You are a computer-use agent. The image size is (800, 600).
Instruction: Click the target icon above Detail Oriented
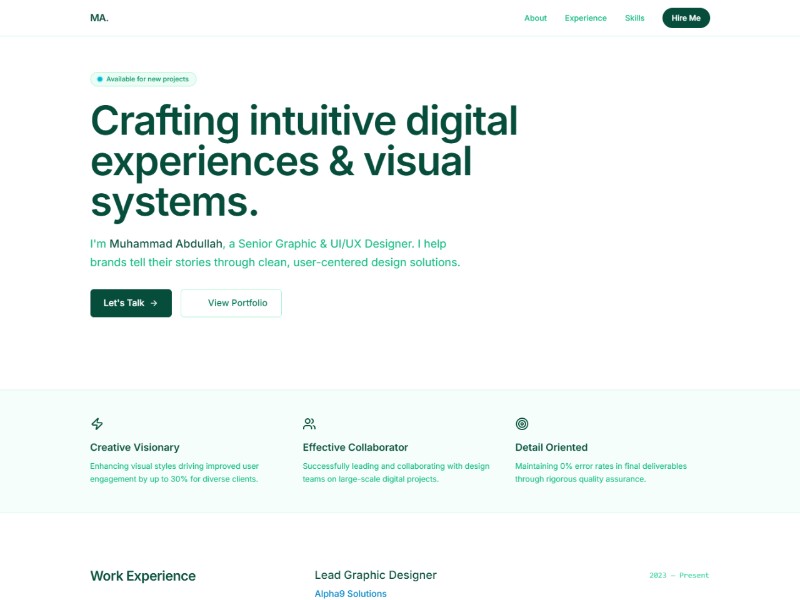[x=522, y=424]
